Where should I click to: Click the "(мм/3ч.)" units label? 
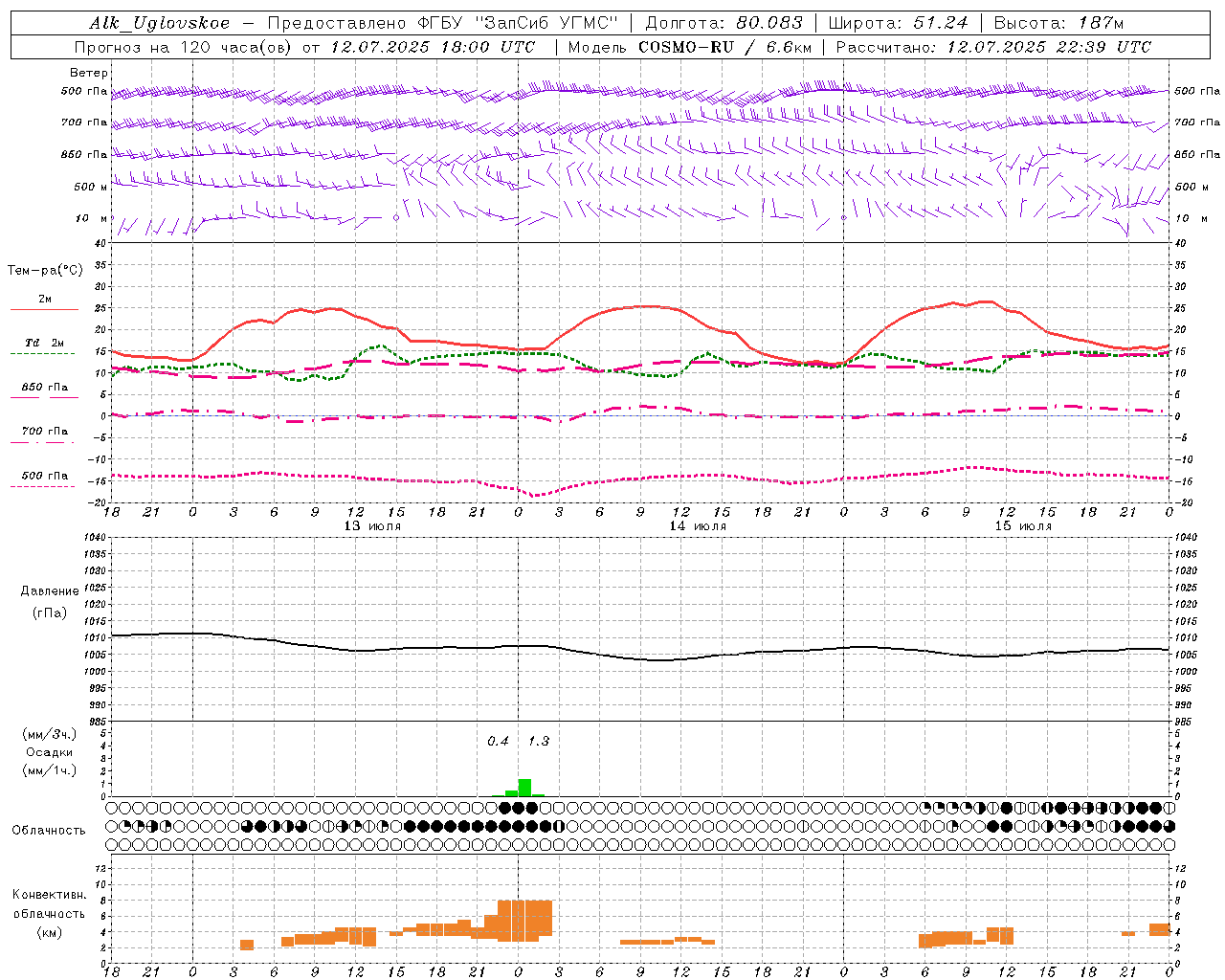pos(50,734)
